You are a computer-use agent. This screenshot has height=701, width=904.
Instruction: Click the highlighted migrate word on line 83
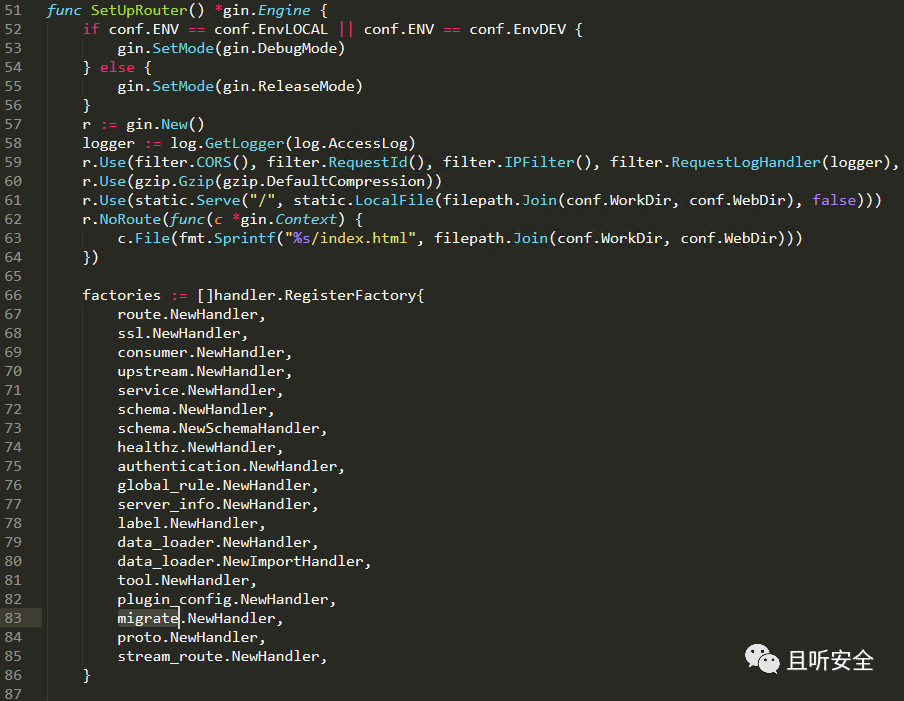[x=148, y=619]
